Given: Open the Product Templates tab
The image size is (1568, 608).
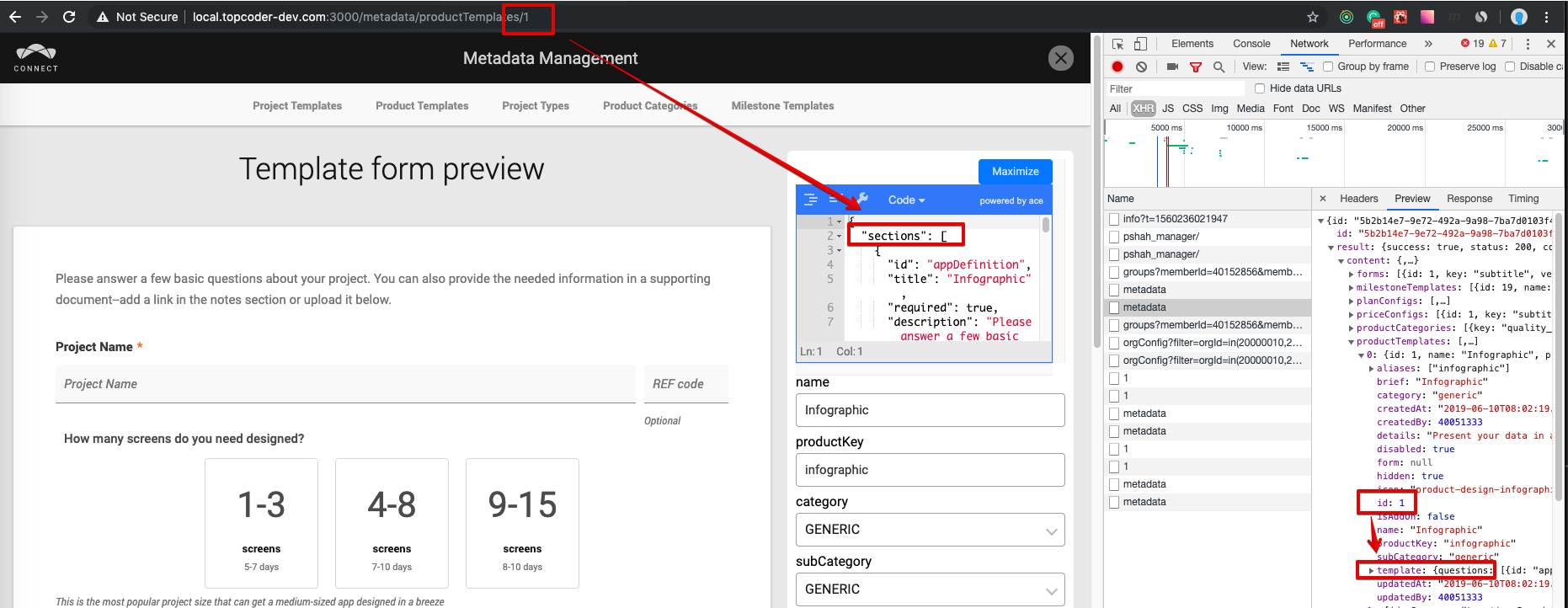Looking at the screenshot, I should pos(422,106).
